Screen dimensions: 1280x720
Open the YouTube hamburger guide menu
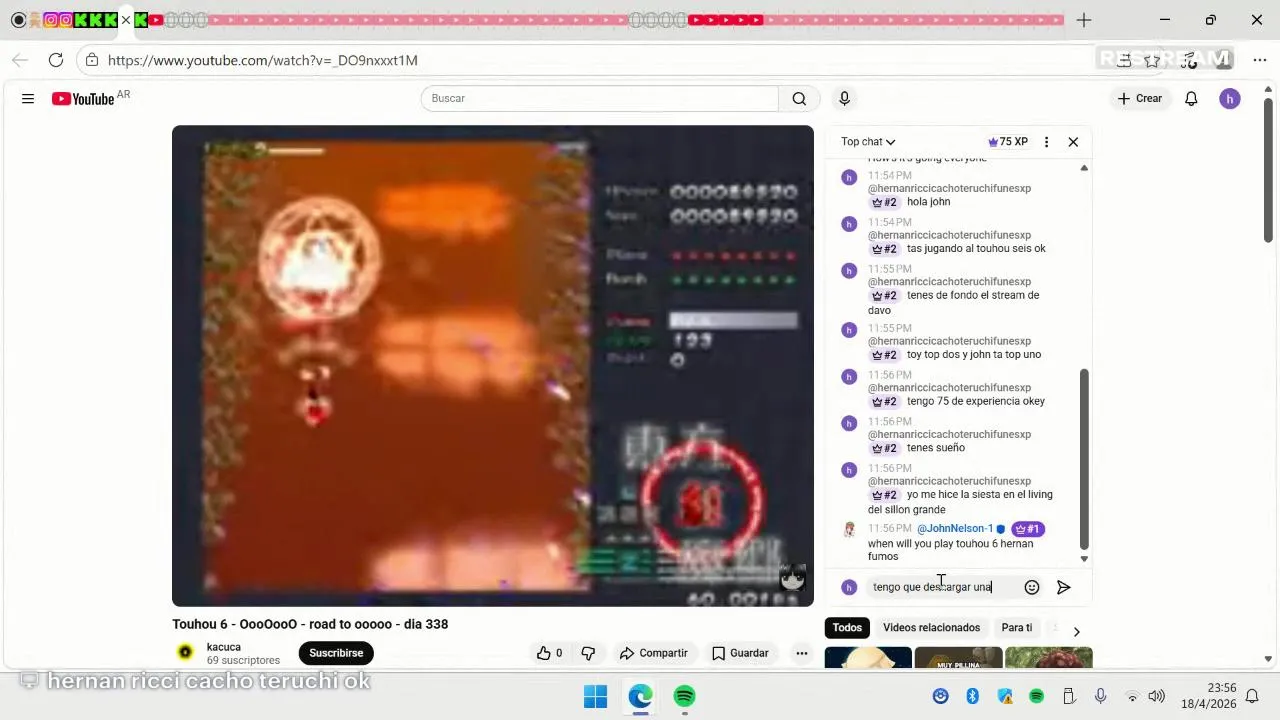[x=28, y=98]
